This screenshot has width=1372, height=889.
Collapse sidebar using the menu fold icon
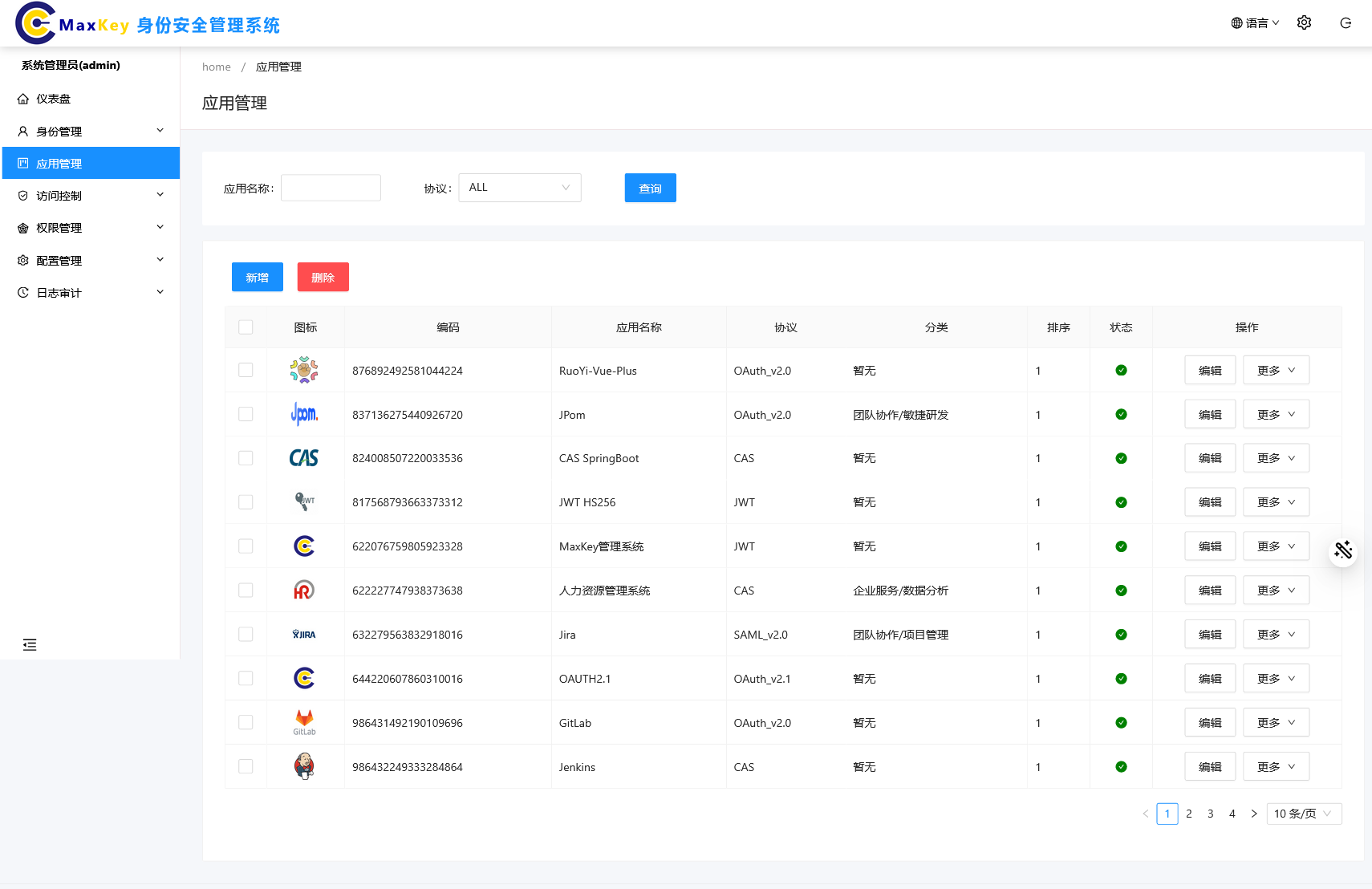point(30,644)
